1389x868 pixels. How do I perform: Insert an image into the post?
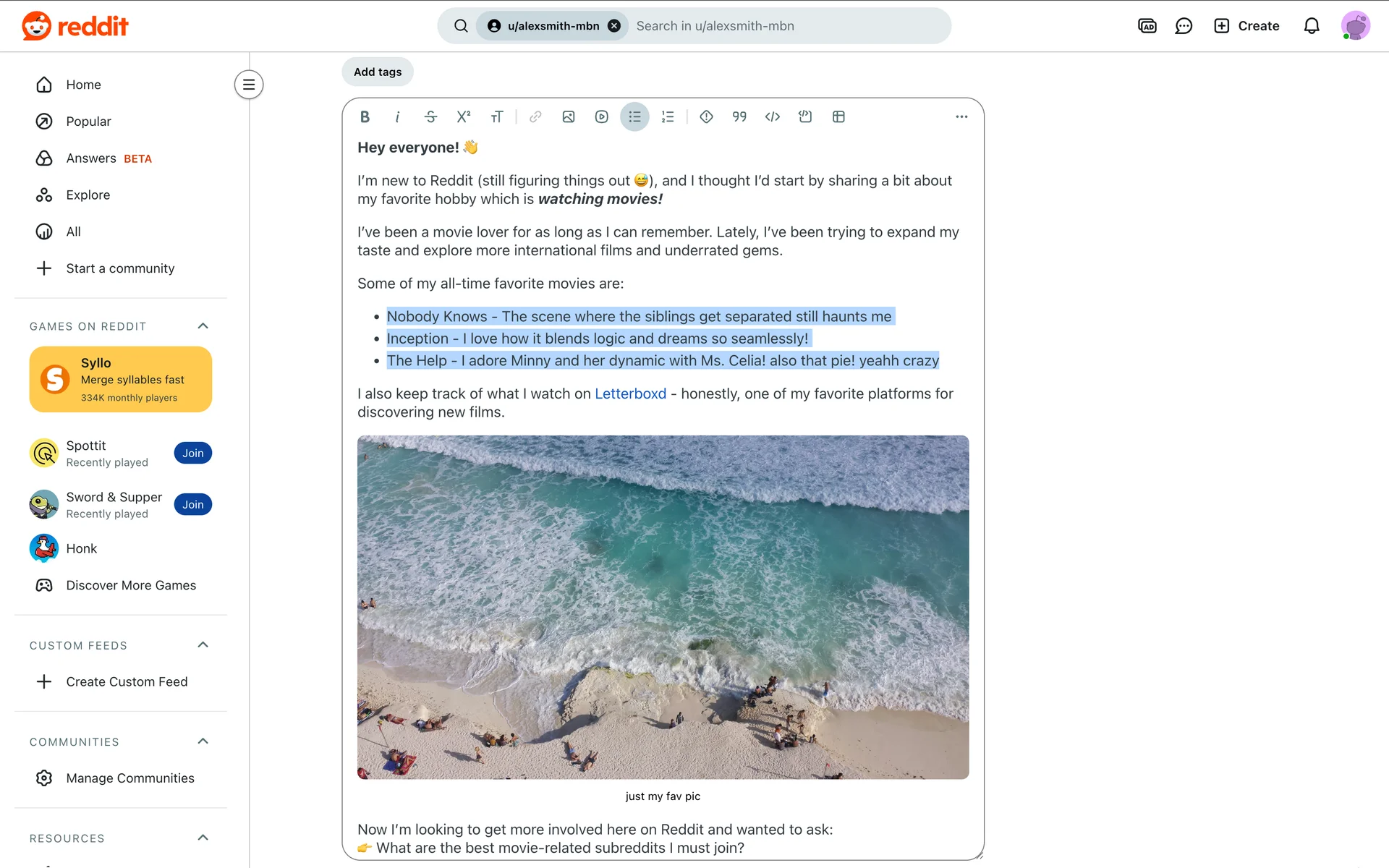point(569,116)
